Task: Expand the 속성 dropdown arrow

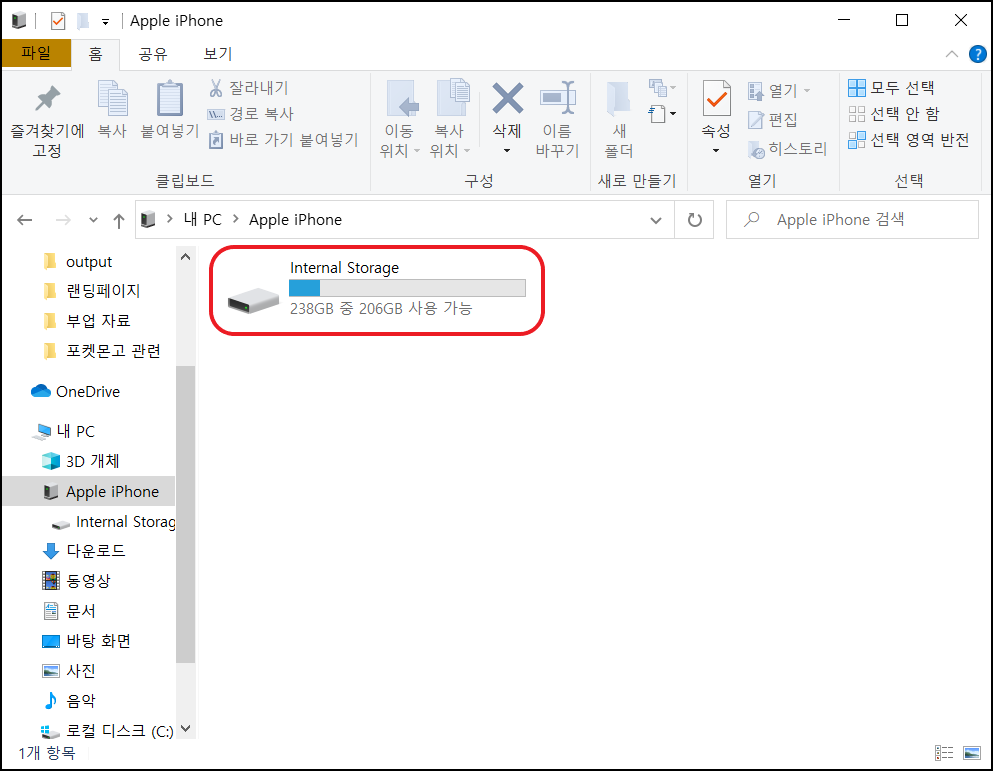Action: coord(716,151)
